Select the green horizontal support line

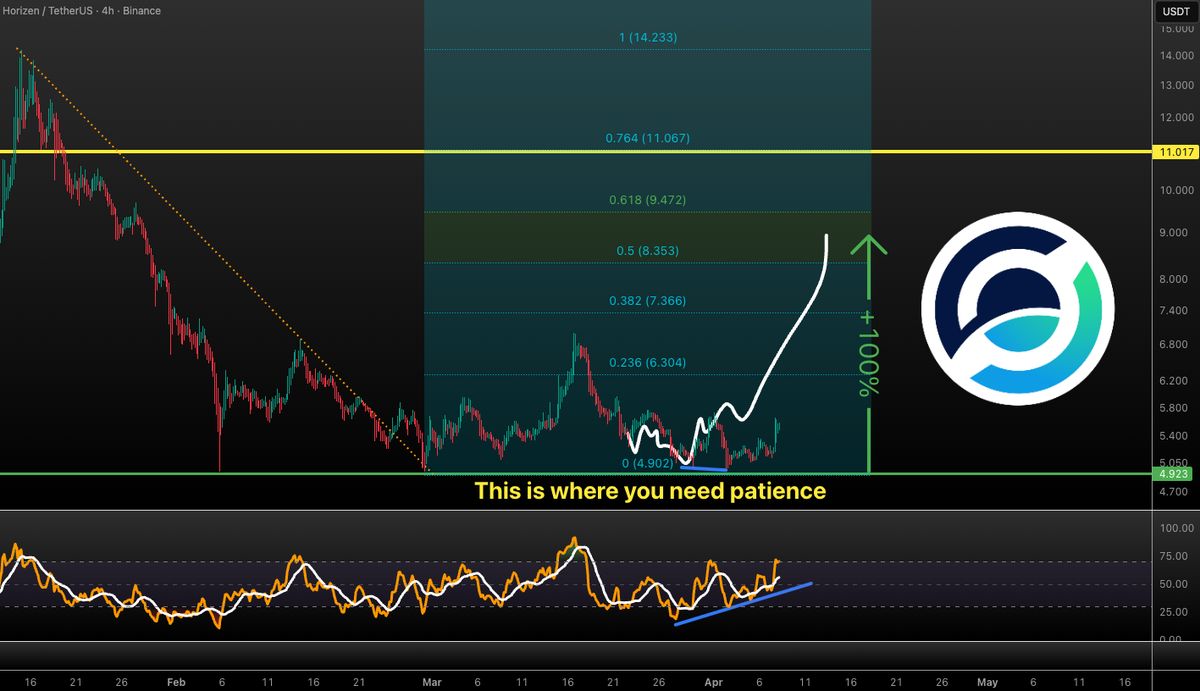575,474
